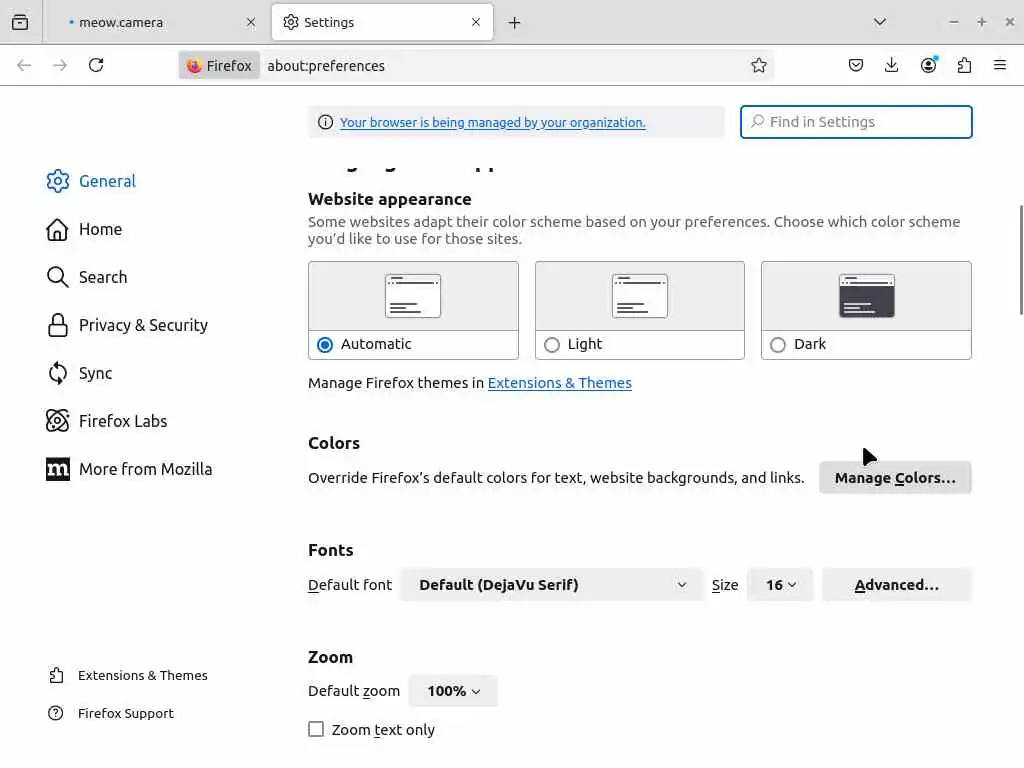Open the Privacy & Security category
1024x768 pixels.
tap(127, 325)
